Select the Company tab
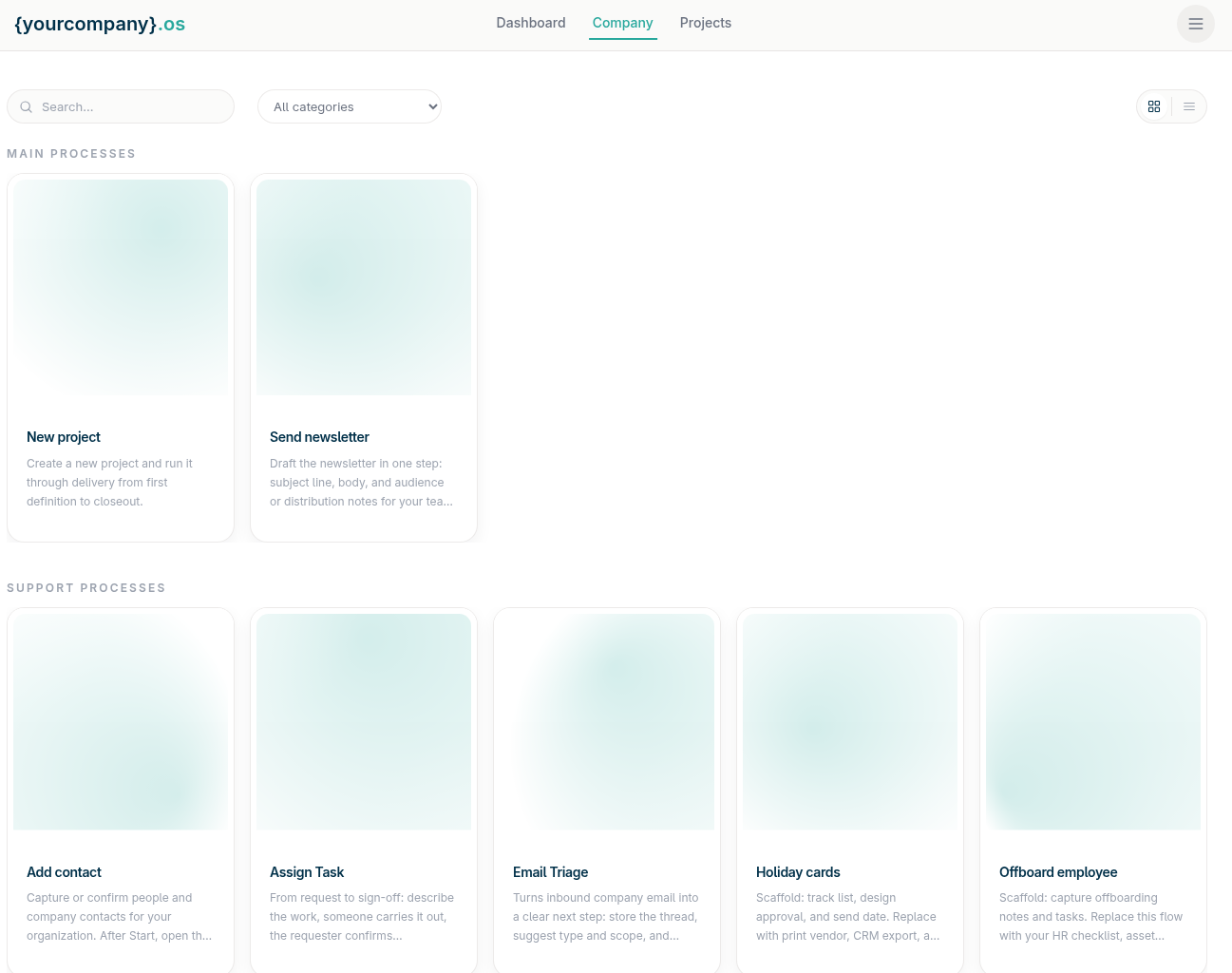Viewport: 1232px width, 973px height. [623, 23]
